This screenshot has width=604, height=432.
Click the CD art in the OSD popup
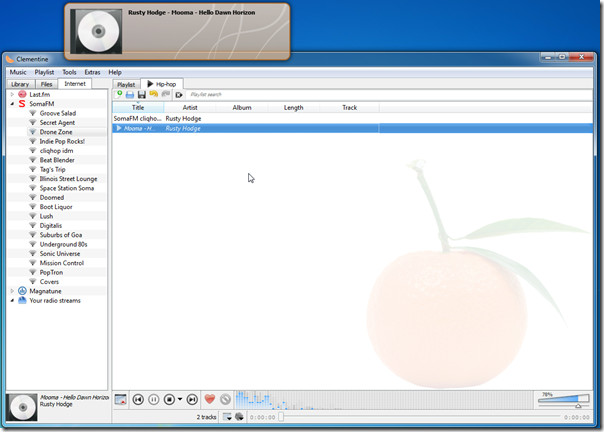(98, 31)
